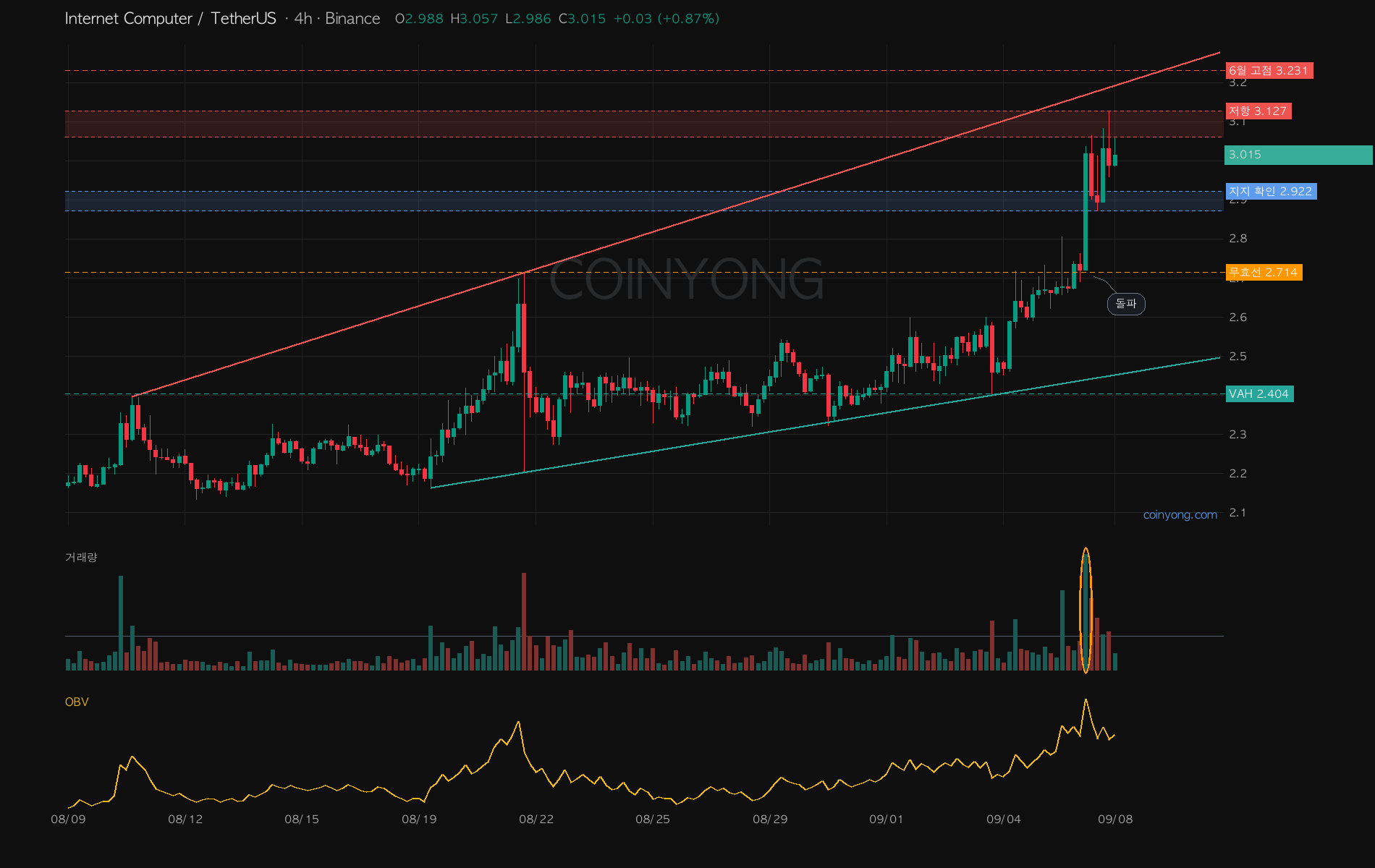Viewport: 1375px width, 868px height.
Task: Click the OBV indicator label
Action: tap(77, 702)
